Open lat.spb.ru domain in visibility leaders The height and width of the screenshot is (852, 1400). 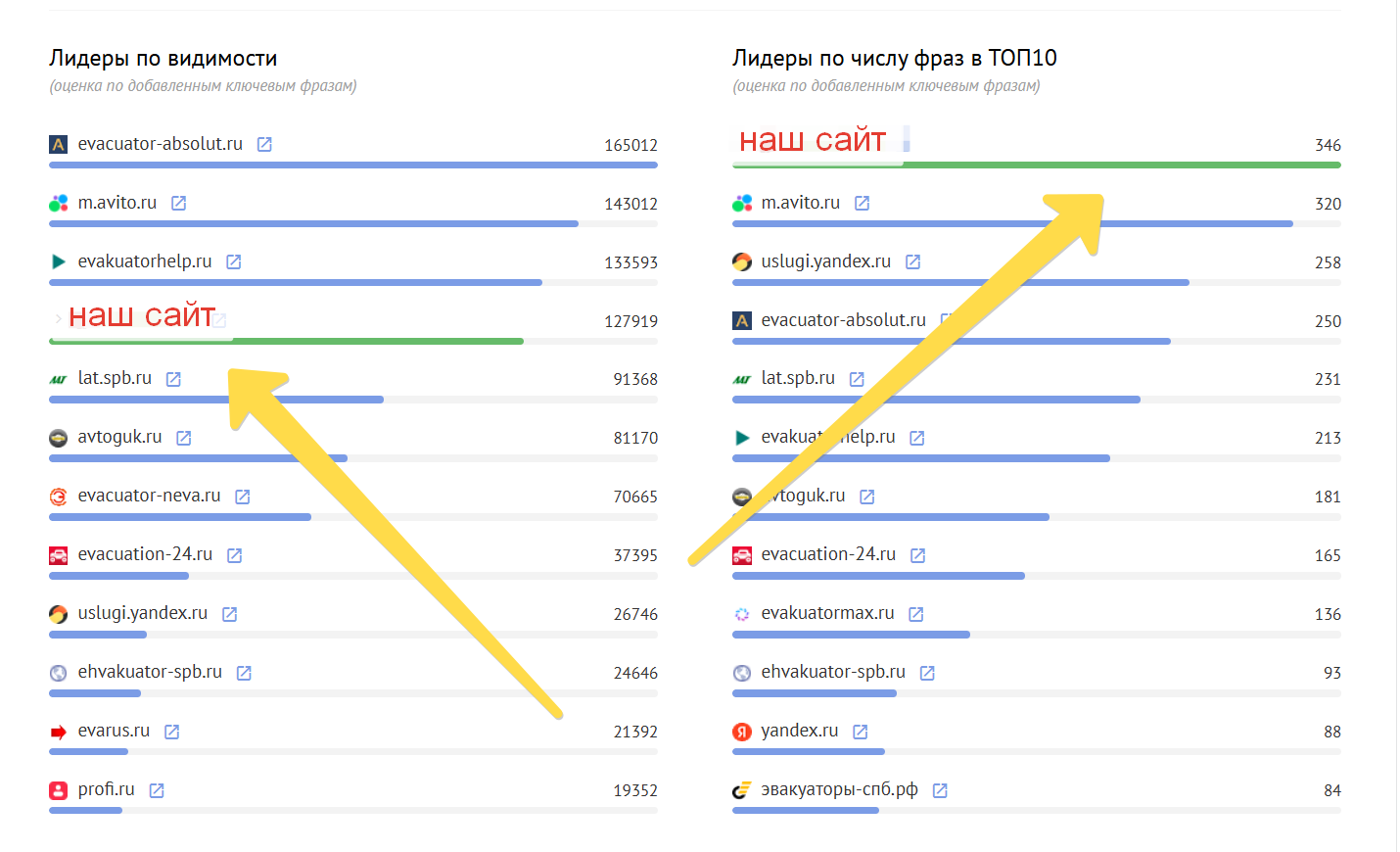pos(115,378)
